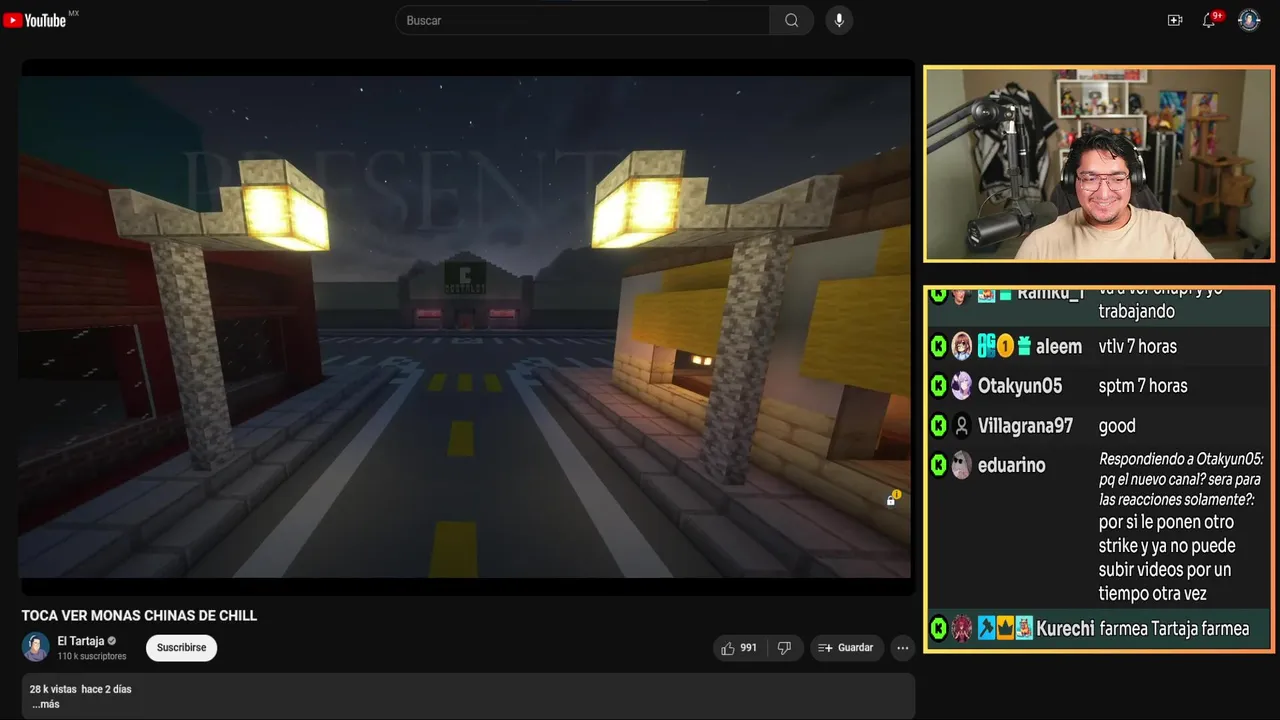Click the 'vtlv 7 horas' message

pyautogui.click(x=1138, y=346)
